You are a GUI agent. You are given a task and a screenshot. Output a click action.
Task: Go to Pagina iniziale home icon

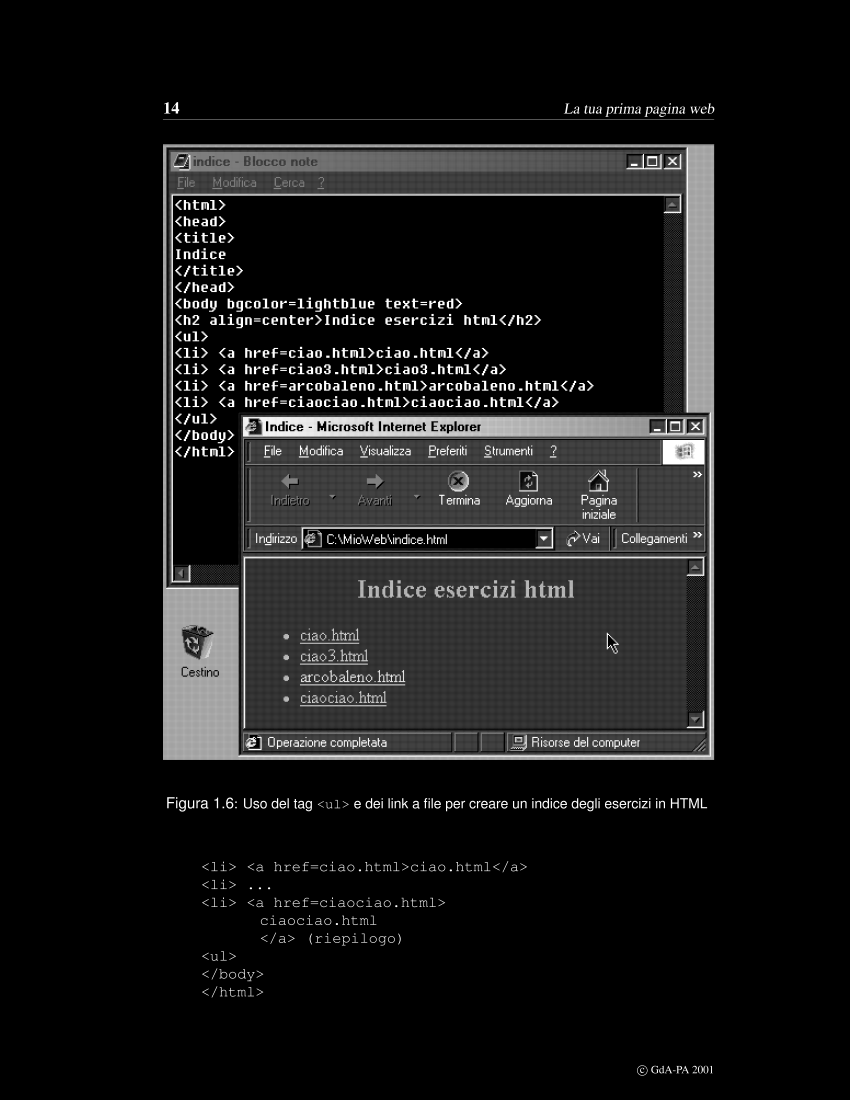(x=598, y=481)
